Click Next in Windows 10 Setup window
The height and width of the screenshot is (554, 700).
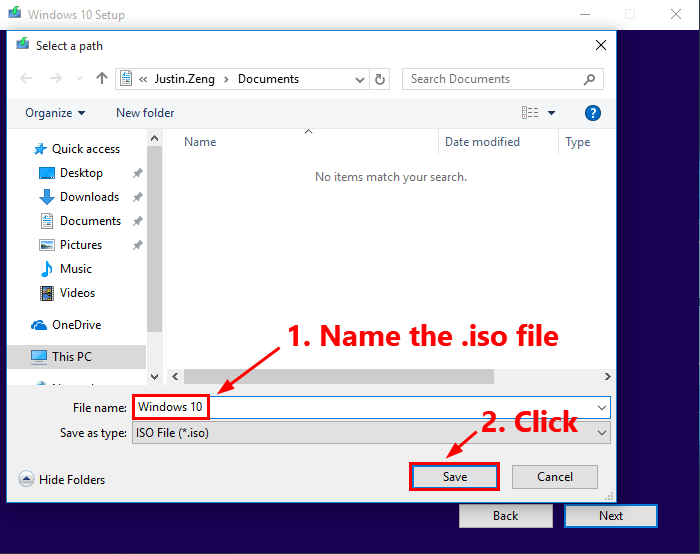(611, 516)
